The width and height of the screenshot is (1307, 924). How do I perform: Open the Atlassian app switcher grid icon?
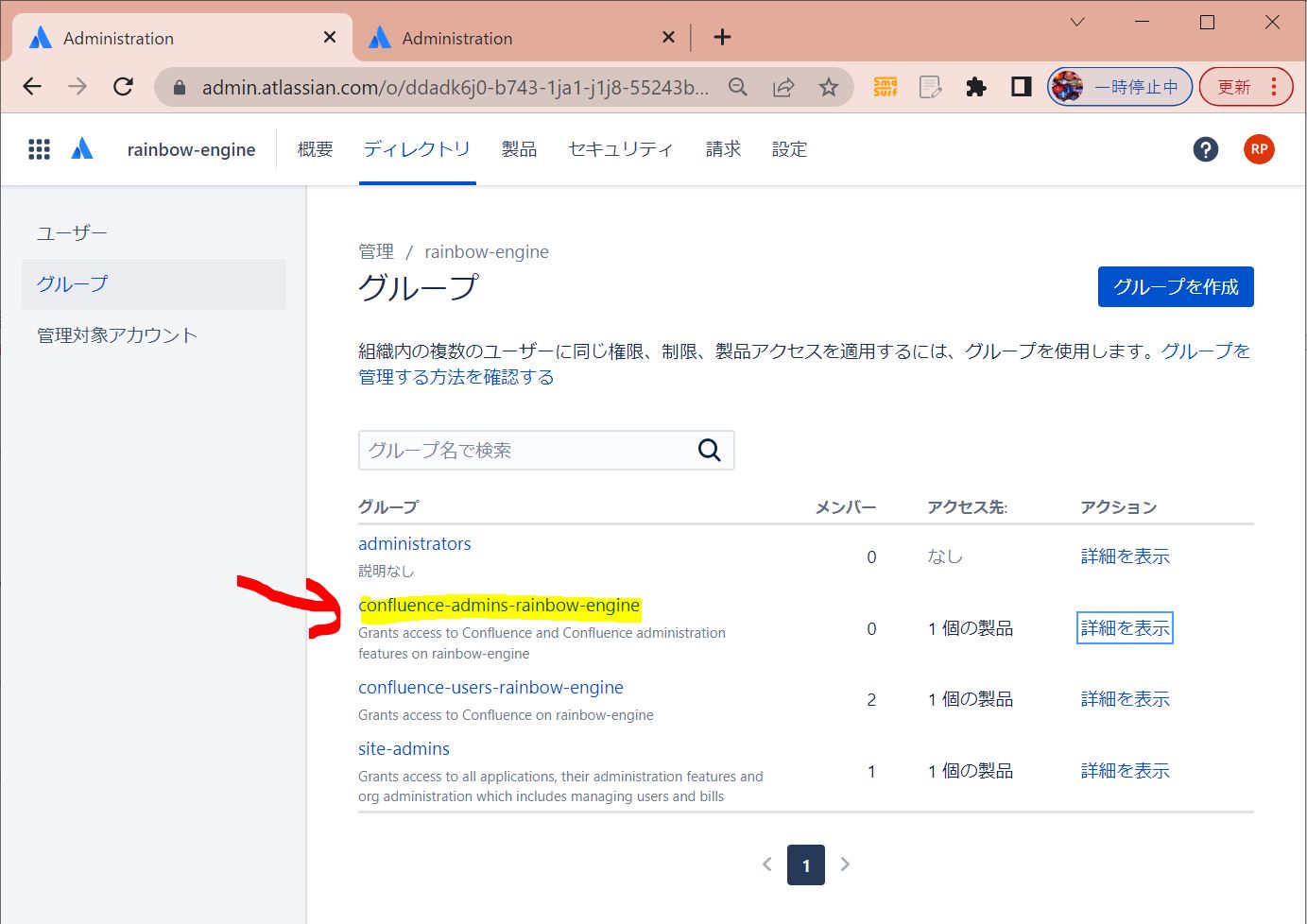tap(39, 149)
